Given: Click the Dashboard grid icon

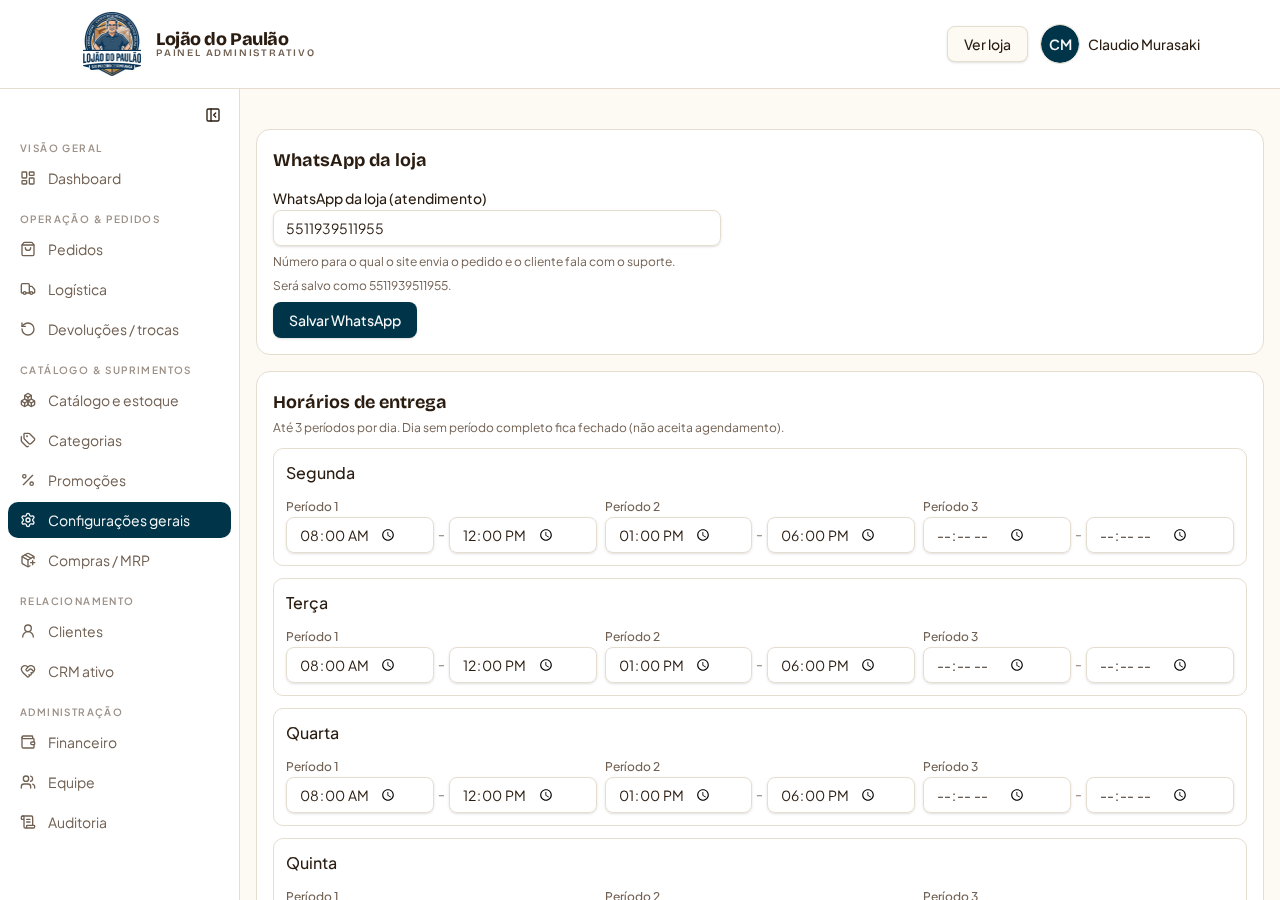Looking at the screenshot, I should pyautogui.click(x=28, y=178).
